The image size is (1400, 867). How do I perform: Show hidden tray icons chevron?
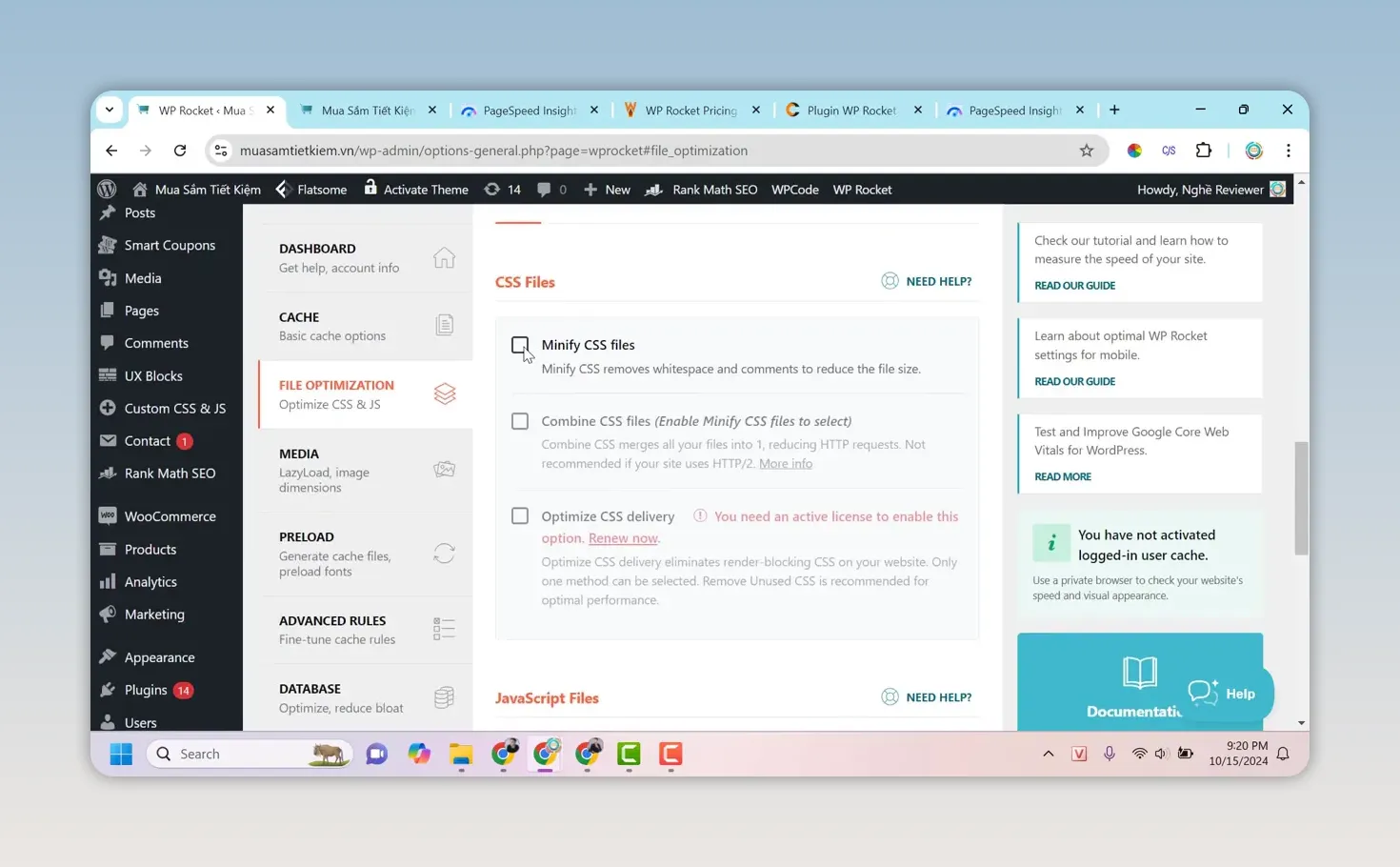point(1049,754)
